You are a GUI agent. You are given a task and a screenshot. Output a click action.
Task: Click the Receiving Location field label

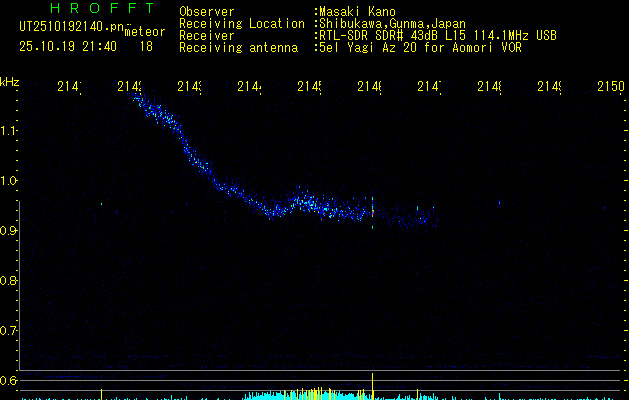(x=241, y=23)
